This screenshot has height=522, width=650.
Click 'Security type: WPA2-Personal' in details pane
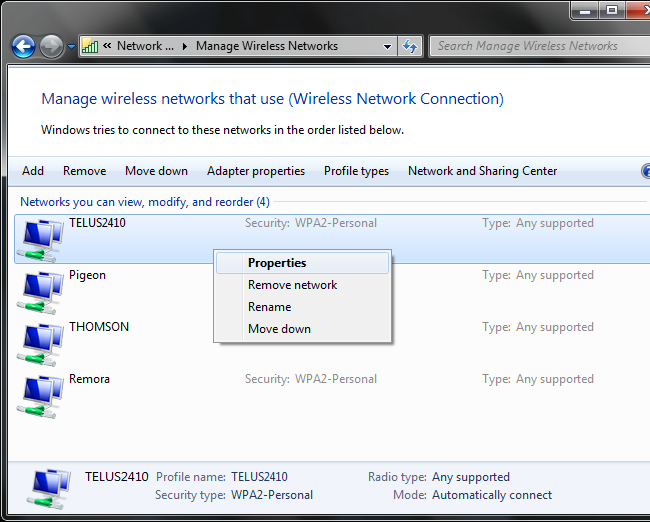(x=234, y=495)
